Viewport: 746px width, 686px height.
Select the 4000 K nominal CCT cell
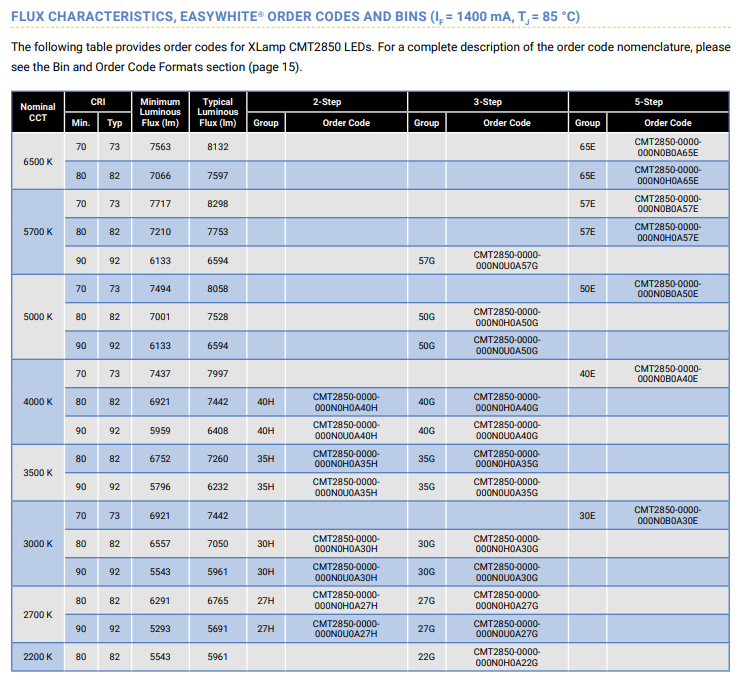pyautogui.click(x=38, y=402)
